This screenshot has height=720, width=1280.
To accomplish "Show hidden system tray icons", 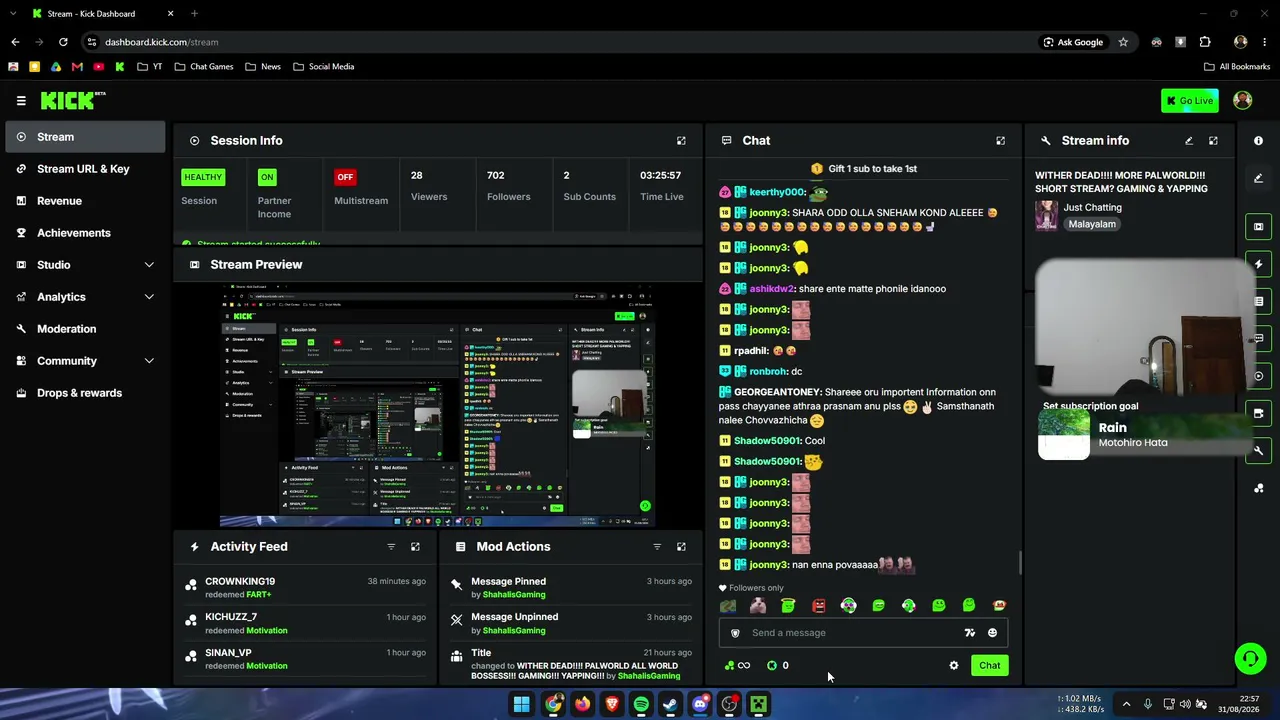I will pos(1126,704).
